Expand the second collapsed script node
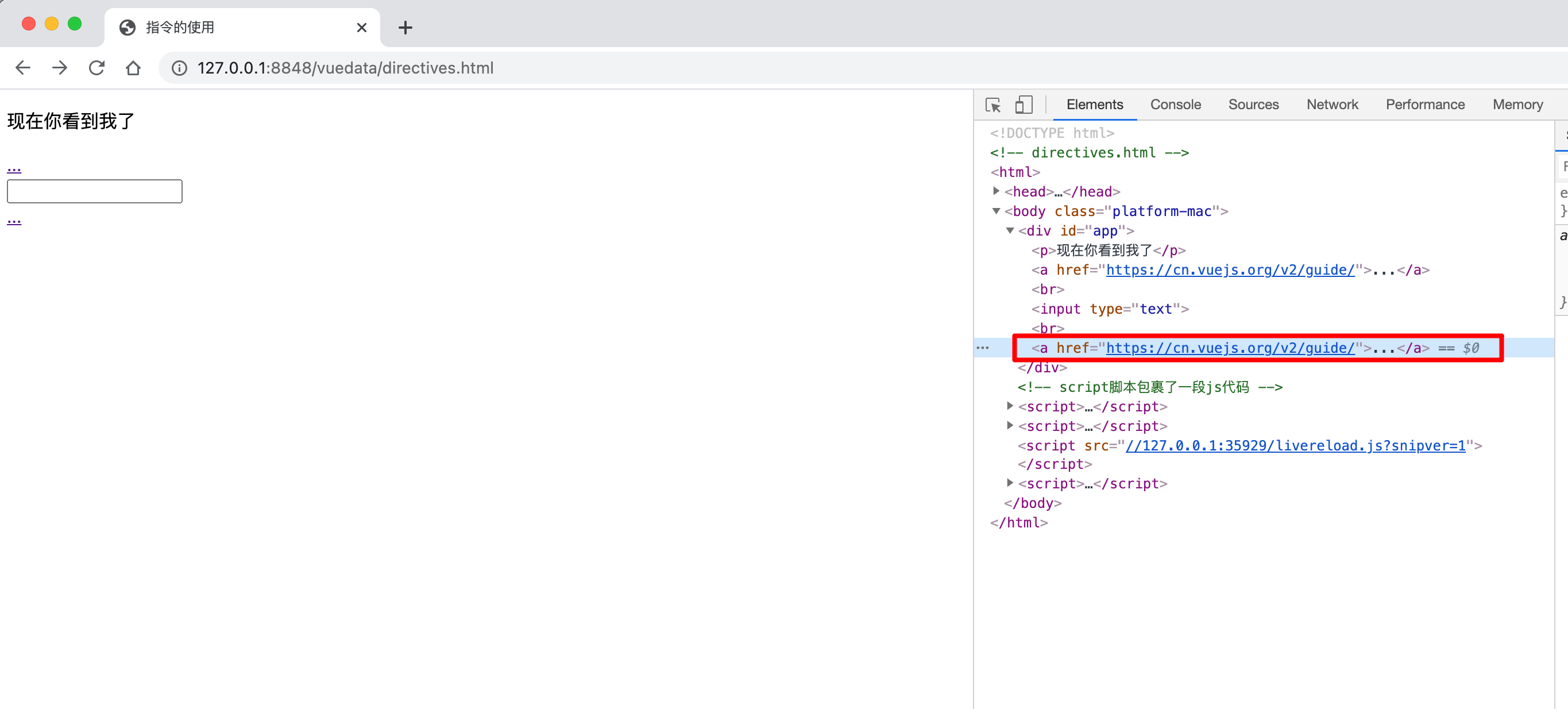1568x709 pixels. pyautogui.click(x=1010, y=426)
